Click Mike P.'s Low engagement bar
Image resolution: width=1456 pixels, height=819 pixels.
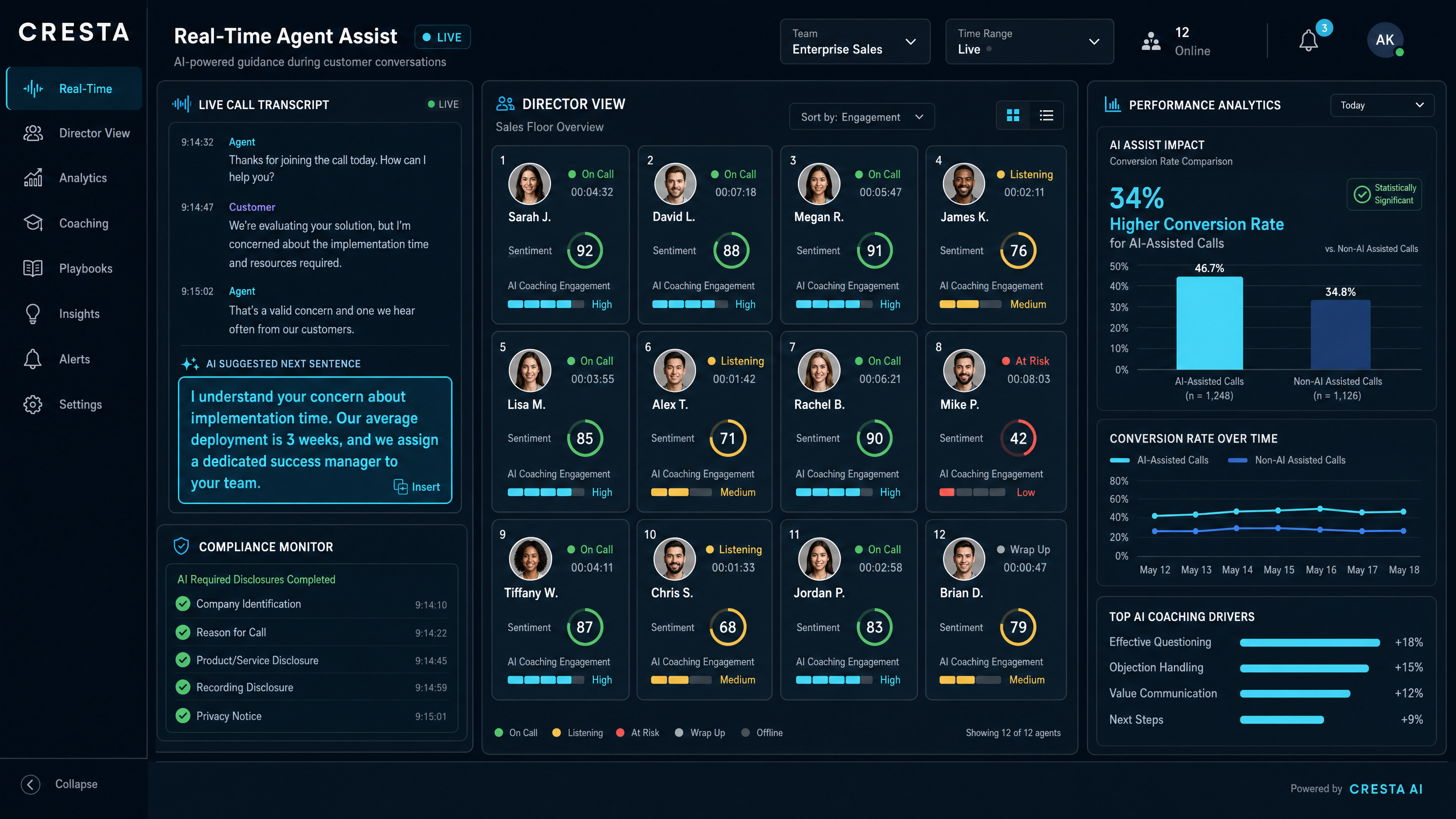click(971, 492)
